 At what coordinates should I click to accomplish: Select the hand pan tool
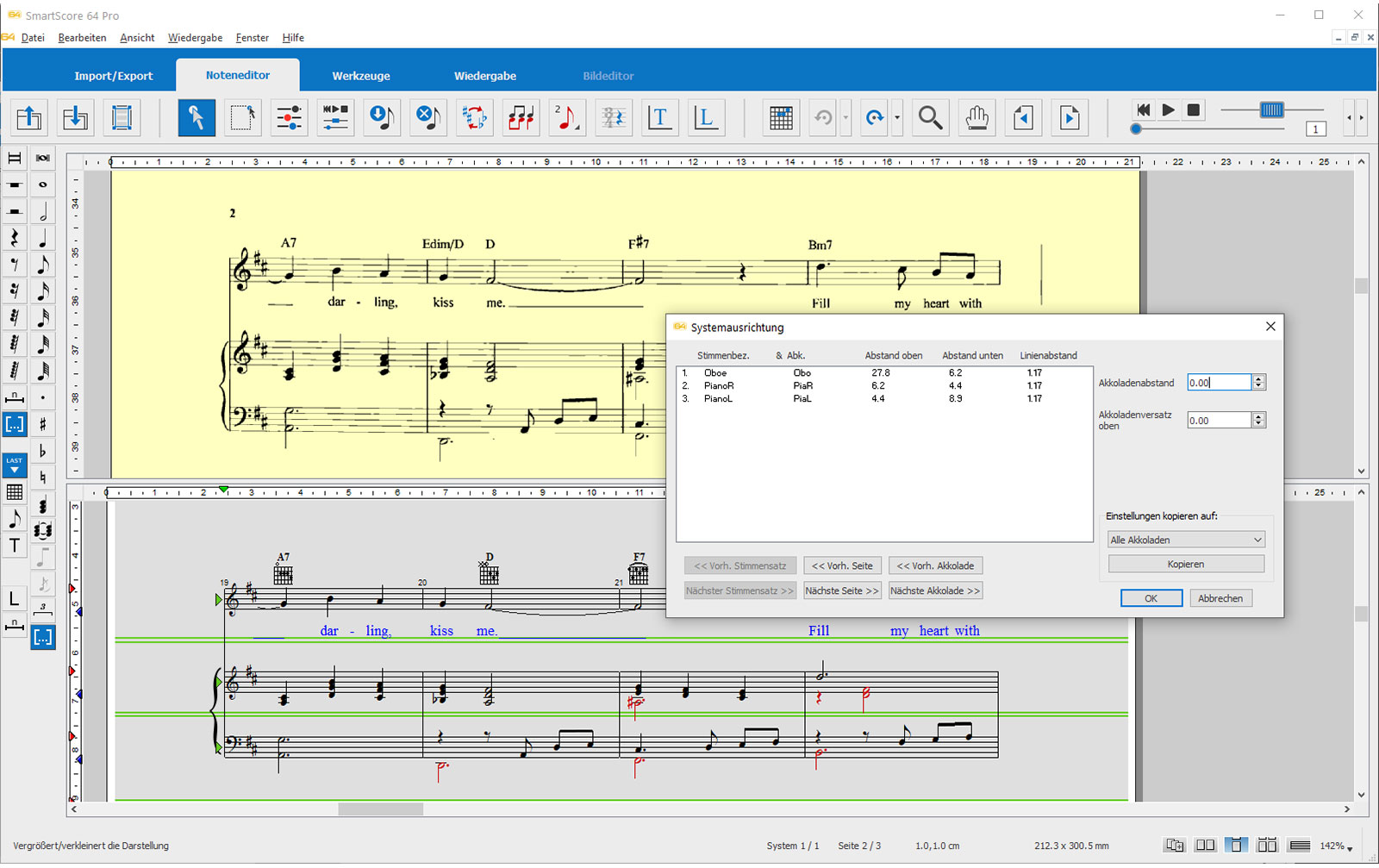(x=977, y=117)
